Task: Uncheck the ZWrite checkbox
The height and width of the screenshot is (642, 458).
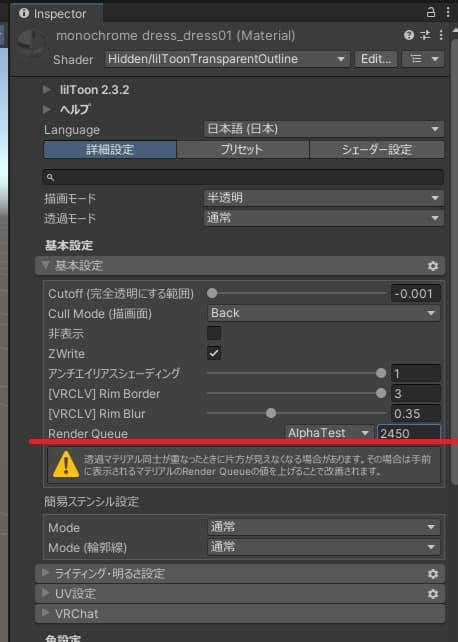Action: (x=214, y=353)
